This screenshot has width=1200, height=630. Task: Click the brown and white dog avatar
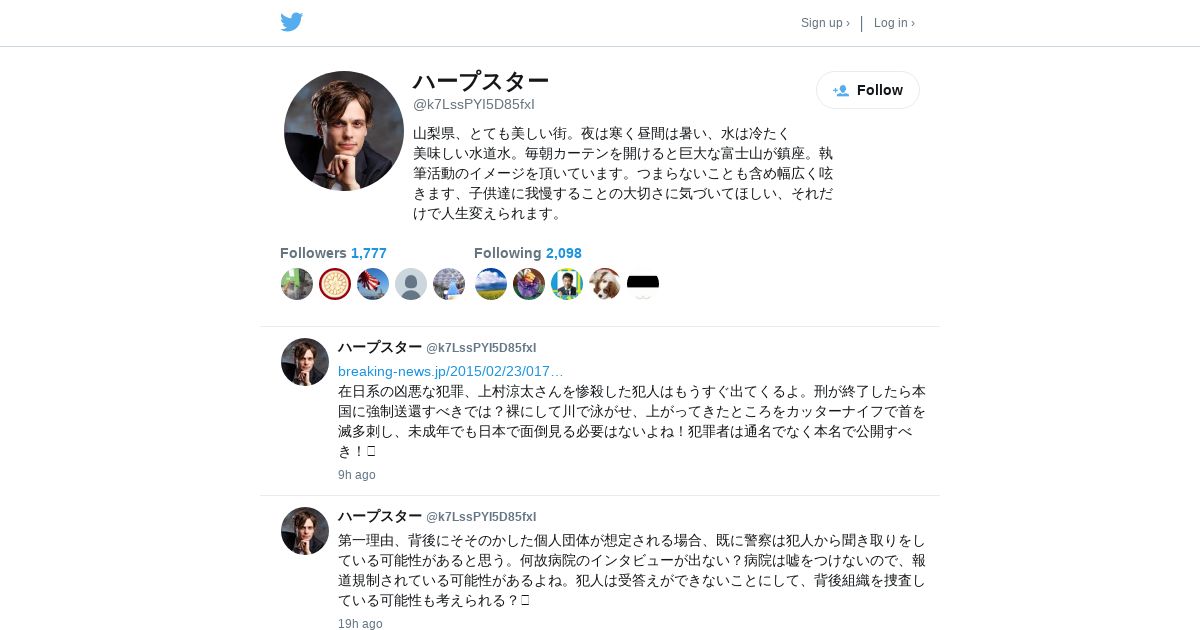point(605,284)
